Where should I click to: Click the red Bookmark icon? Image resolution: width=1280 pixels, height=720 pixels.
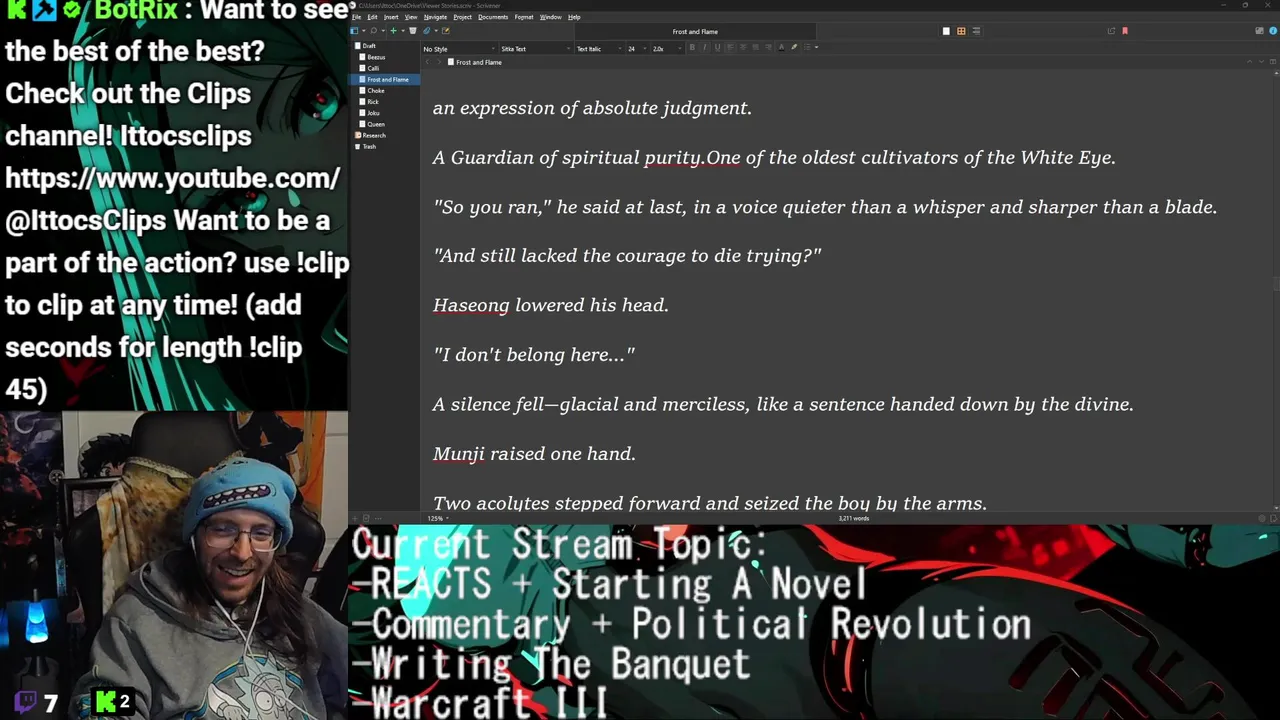pos(1125,31)
